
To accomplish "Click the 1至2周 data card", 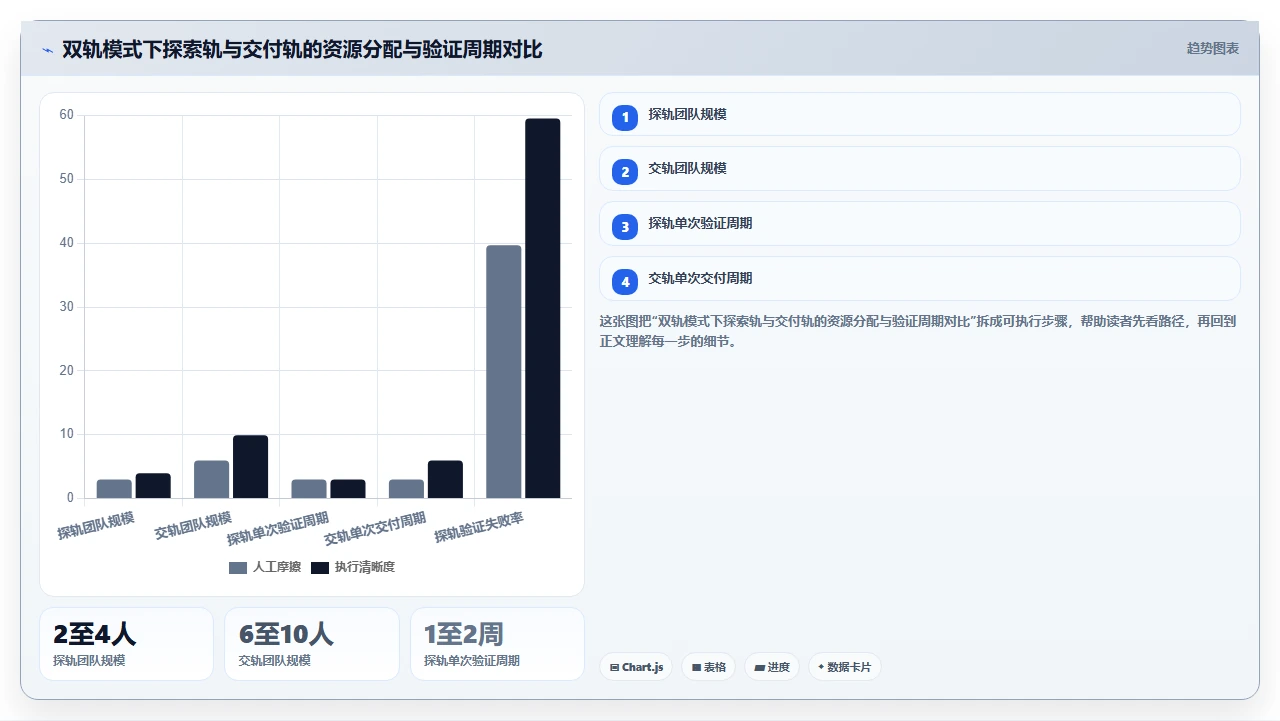I will (x=497, y=644).
